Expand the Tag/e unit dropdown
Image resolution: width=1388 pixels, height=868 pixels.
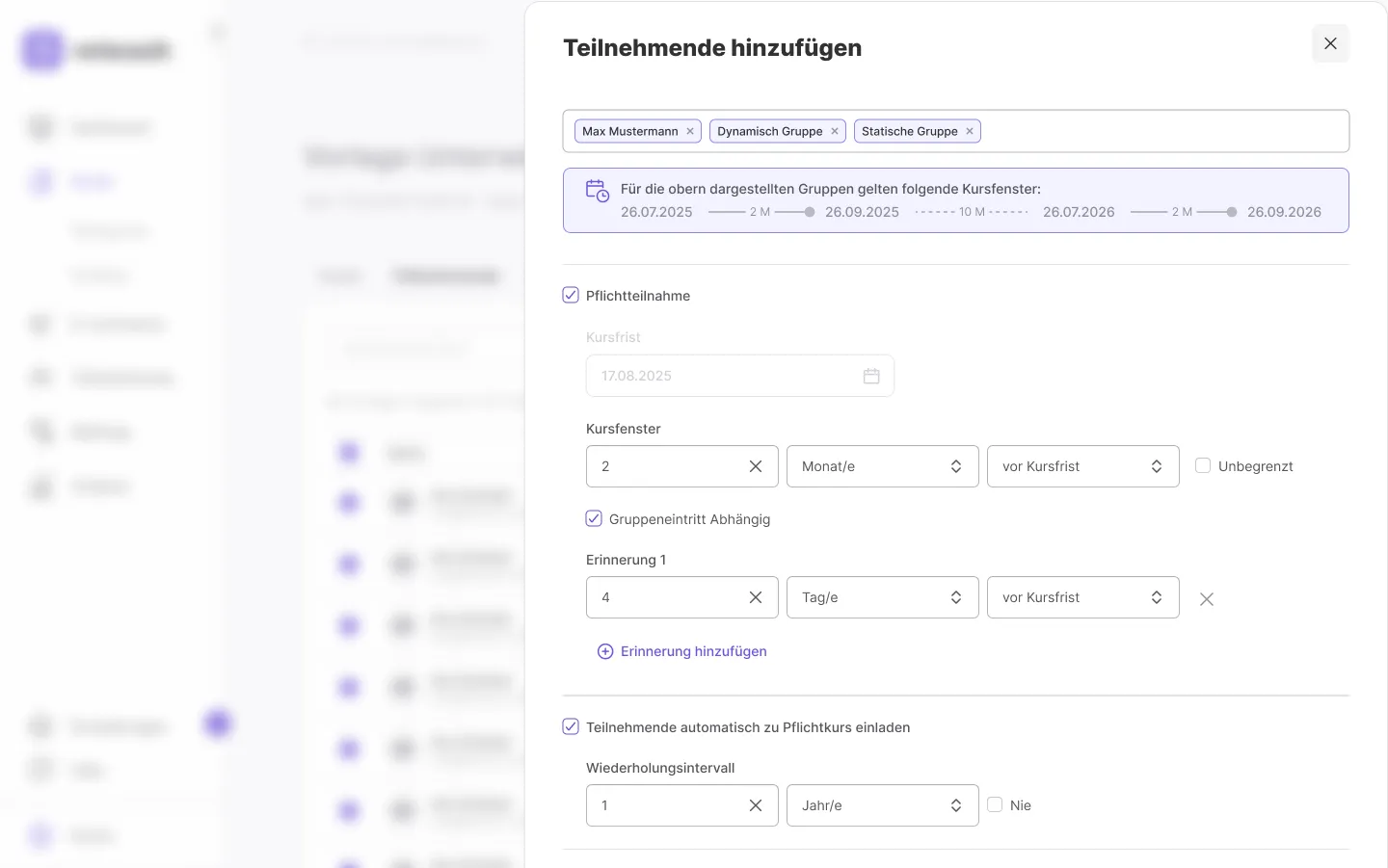[x=882, y=597]
